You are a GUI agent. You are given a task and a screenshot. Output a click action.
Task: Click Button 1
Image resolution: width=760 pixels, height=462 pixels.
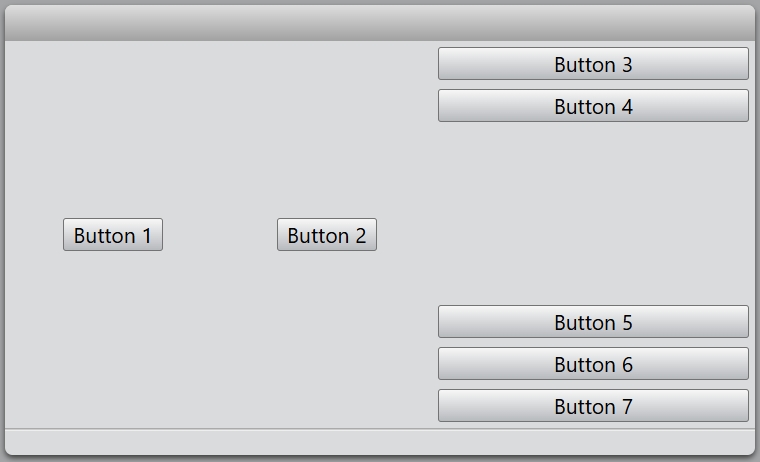(113, 235)
